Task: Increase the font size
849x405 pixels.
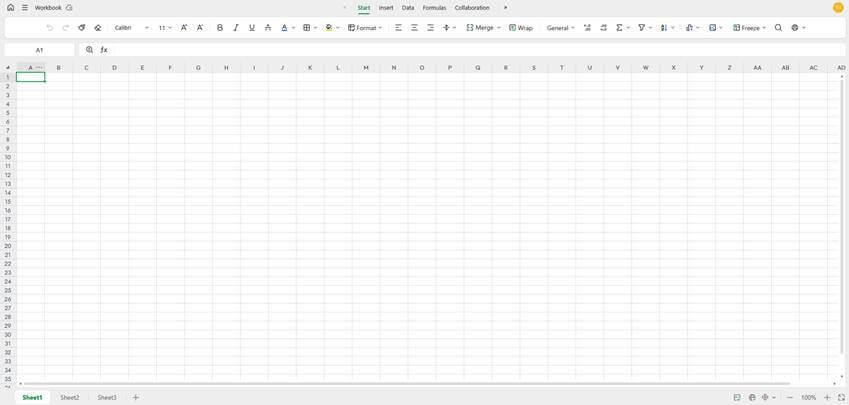Action: tap(184, 28)
